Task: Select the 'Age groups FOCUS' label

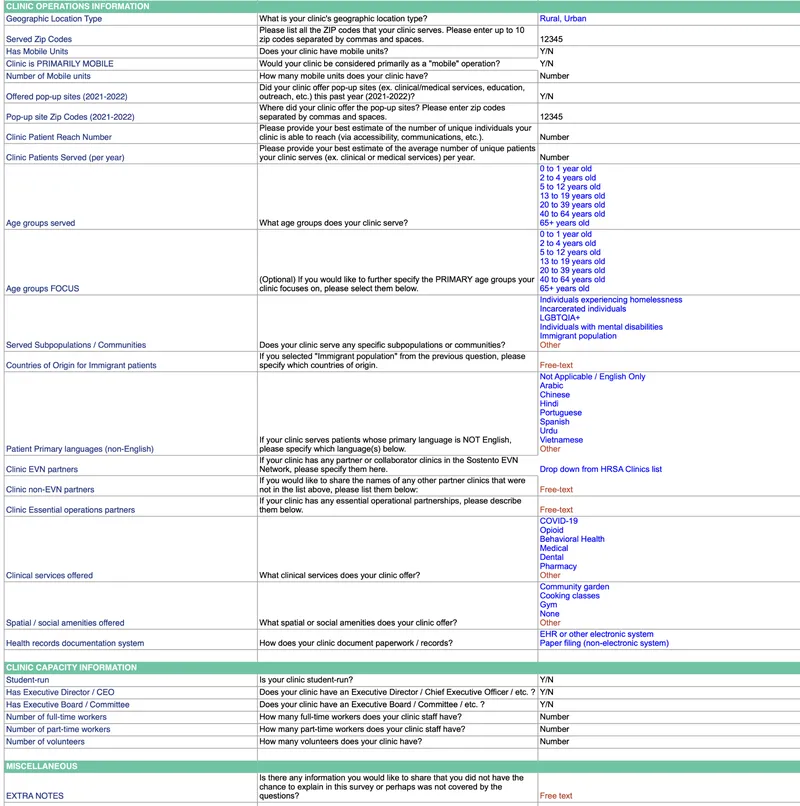Action: [x=43, y=288]
